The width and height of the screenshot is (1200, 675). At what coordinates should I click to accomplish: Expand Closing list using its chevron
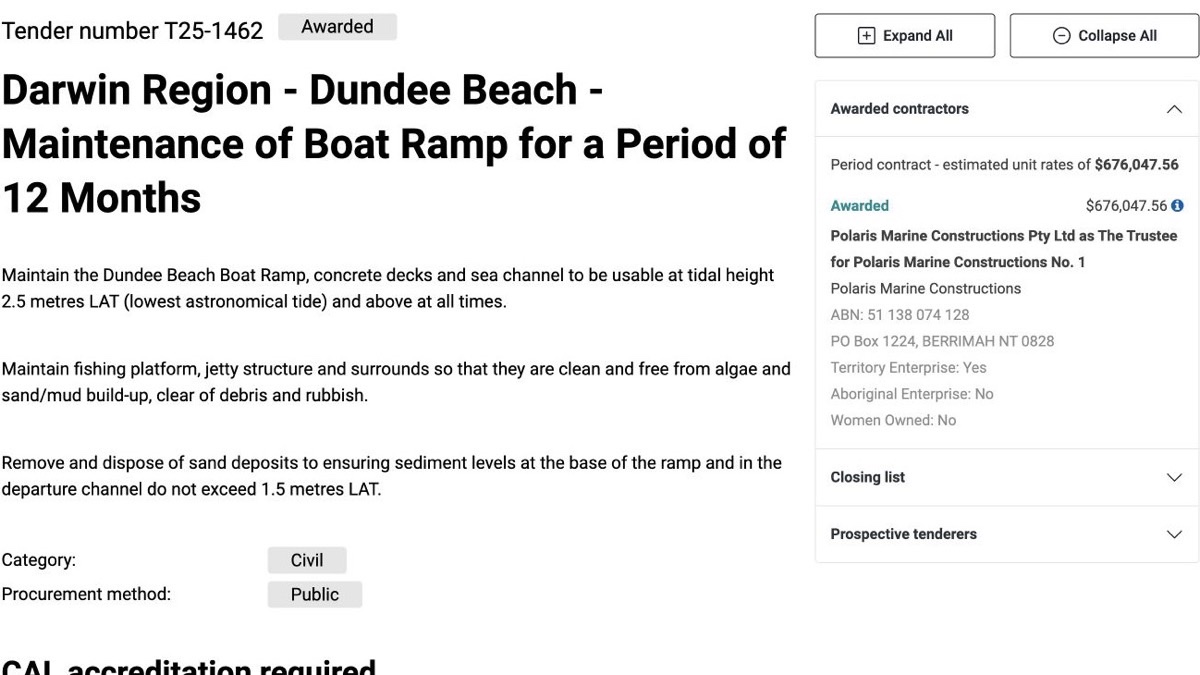click(1174, 478)
